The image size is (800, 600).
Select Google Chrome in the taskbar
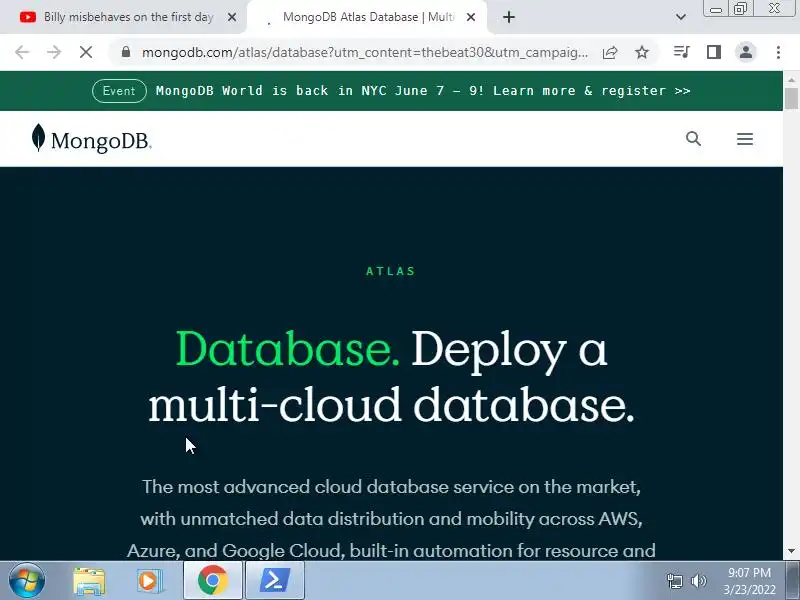[213, 581]
